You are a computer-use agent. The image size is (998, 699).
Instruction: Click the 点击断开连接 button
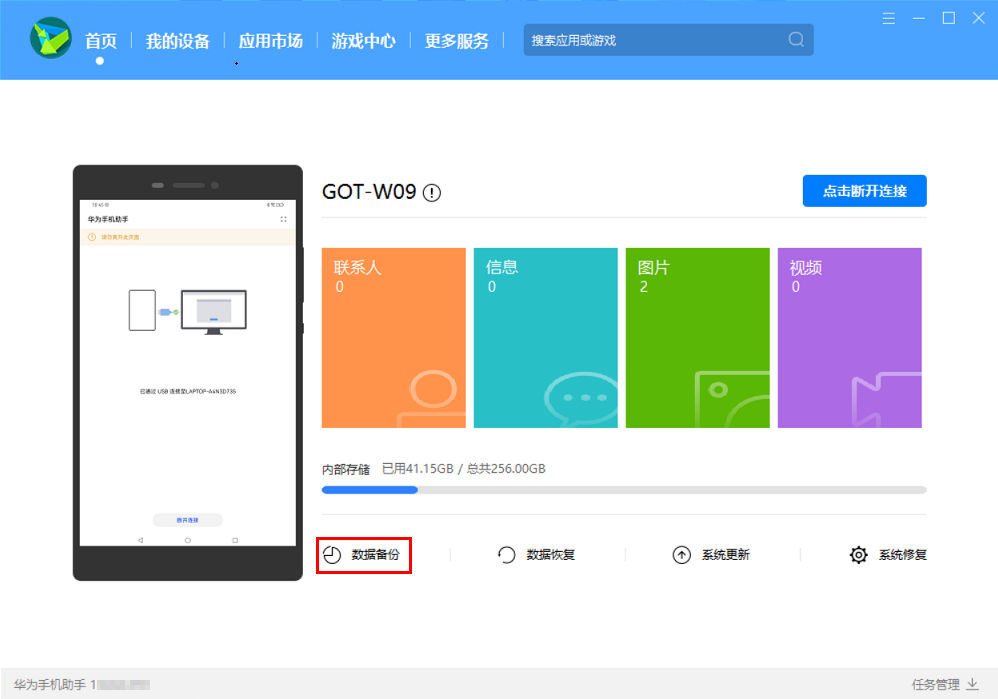pyautogui.click(x=864, y=191)
